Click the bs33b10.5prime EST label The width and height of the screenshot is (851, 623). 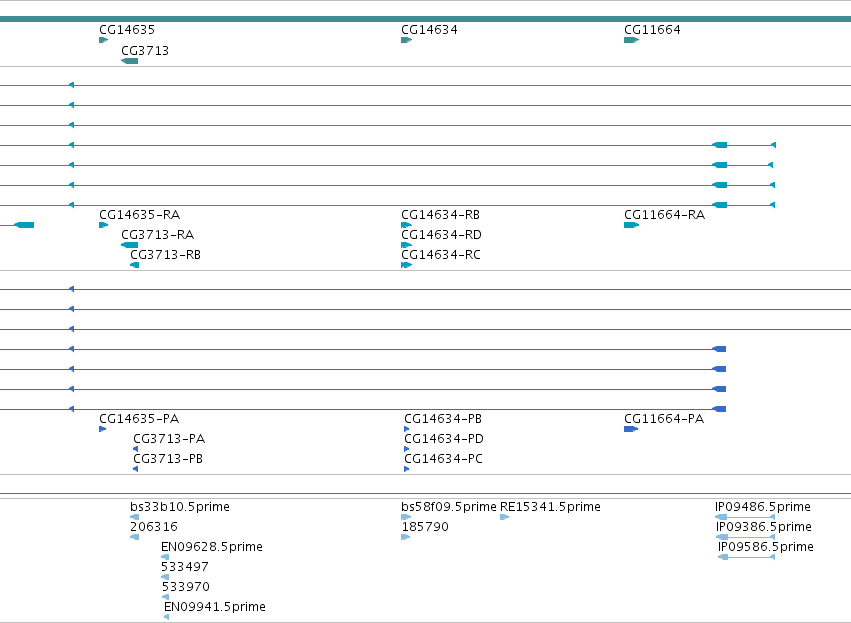(180, 507)
